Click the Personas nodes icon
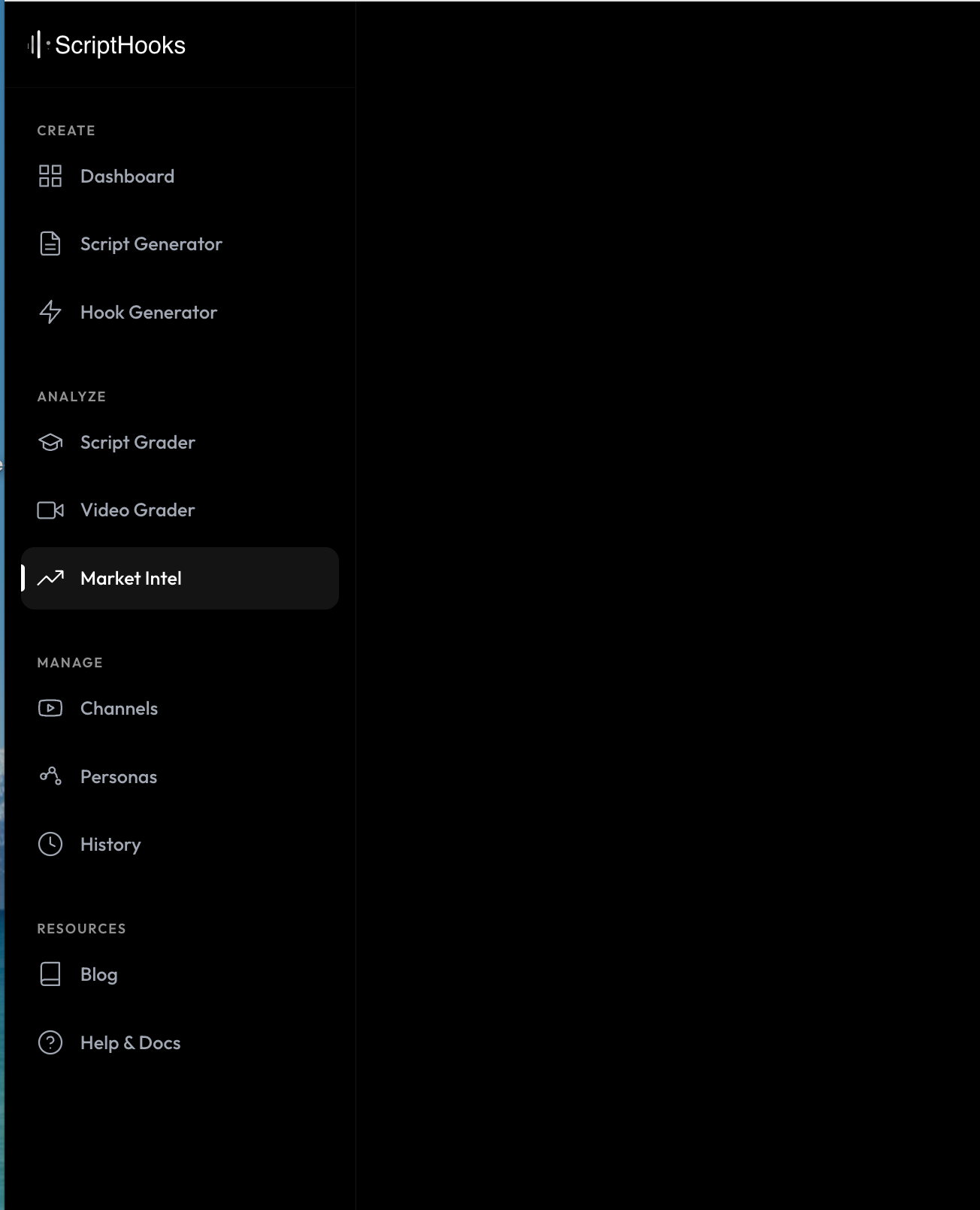 point(50,776)
